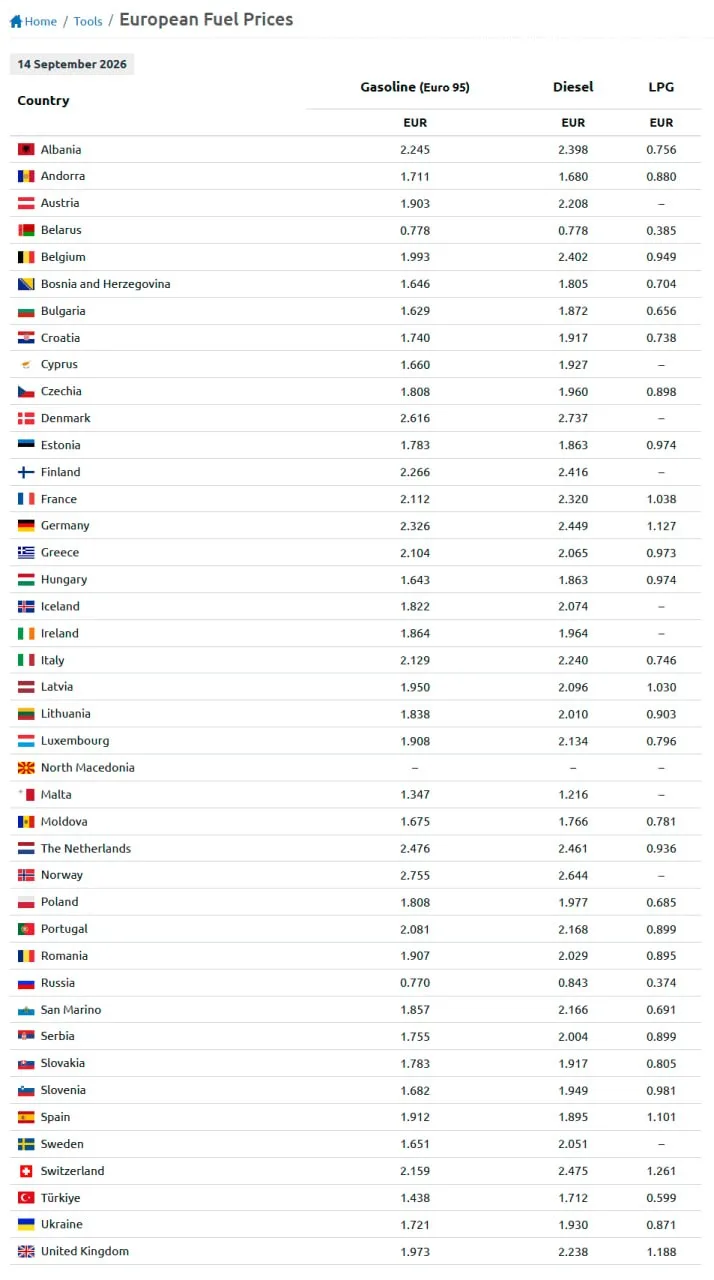Click the Home icon in breadcrumb
The height and width of the screenshot is (1280, 714).
point(16,21)
